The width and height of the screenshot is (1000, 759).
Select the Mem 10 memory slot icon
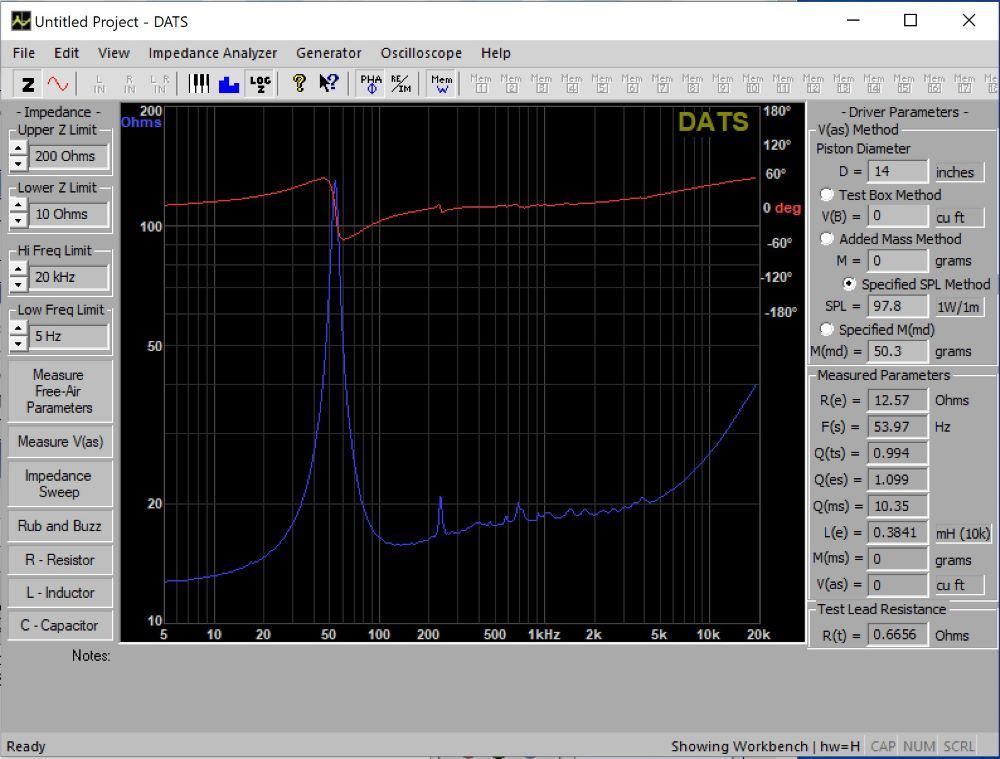point(753,84)
